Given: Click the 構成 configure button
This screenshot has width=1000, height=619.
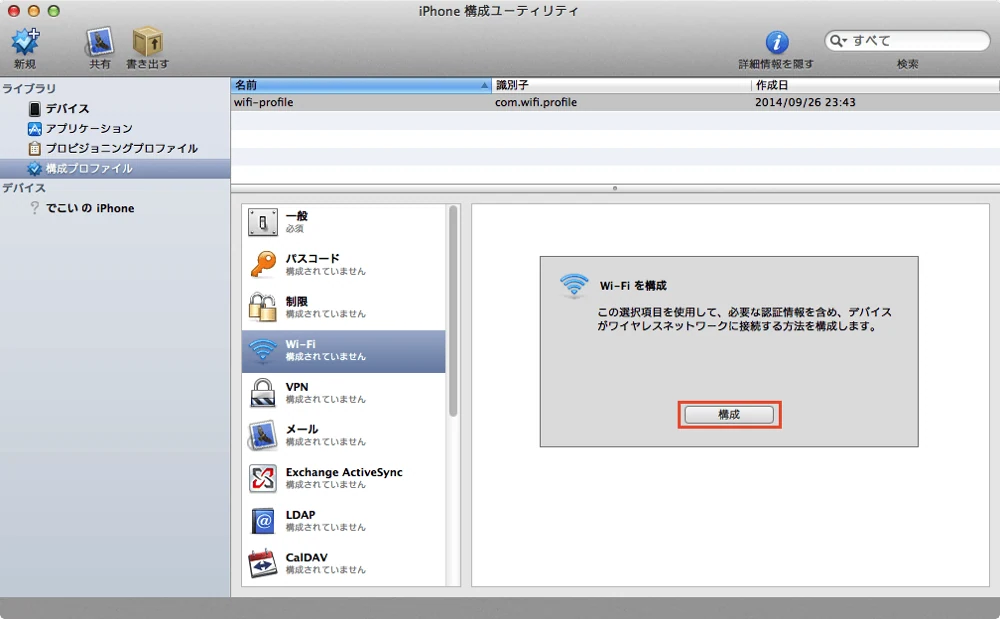Looking at the screenshot, I should point(729,414).
